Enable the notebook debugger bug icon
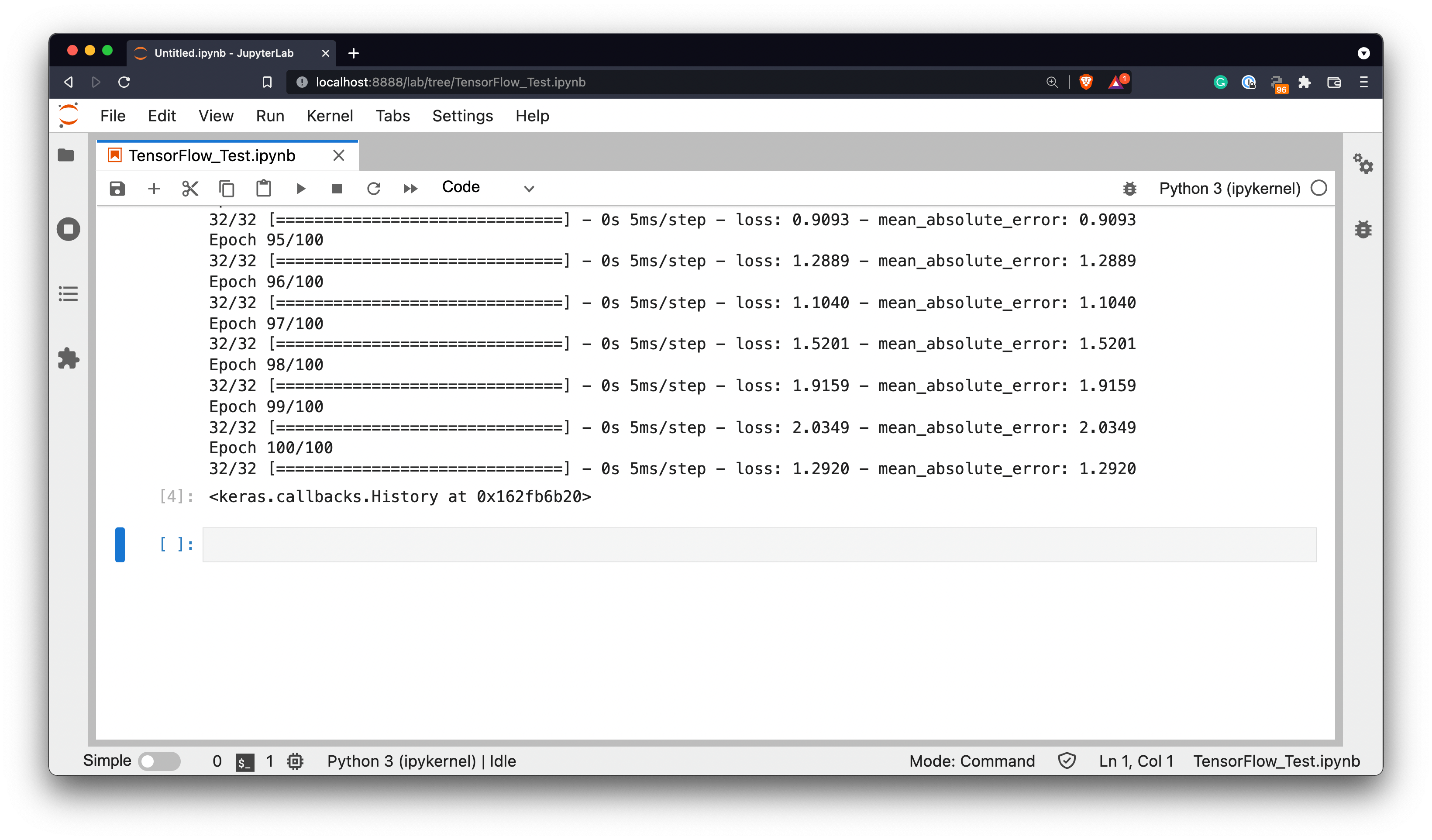Image resolution: width=1432 pixels, height=840 pixels. click(x=1130, y=188)
